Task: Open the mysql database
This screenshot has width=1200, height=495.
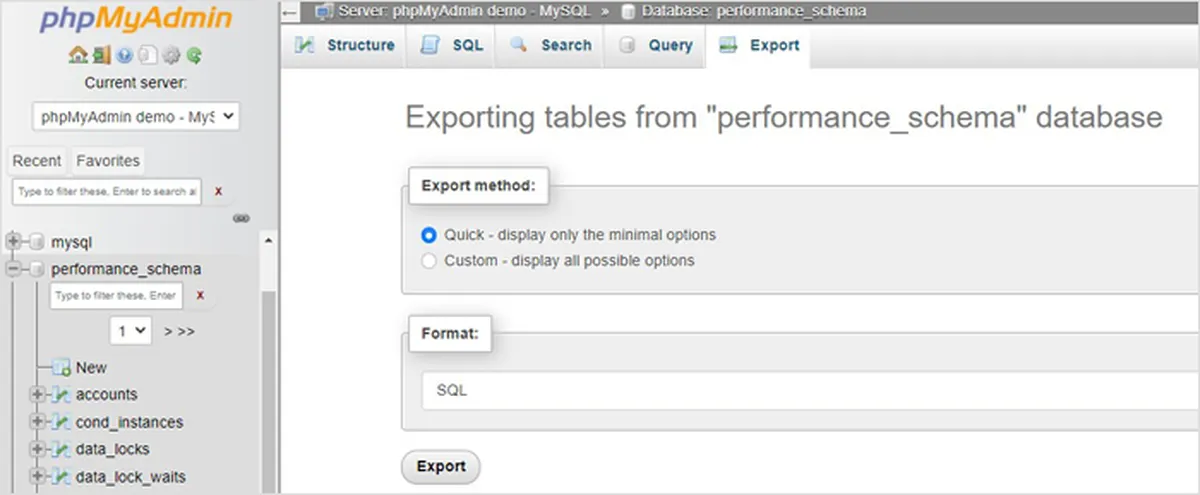Action: pyautogui.click(x=72, y=242)
